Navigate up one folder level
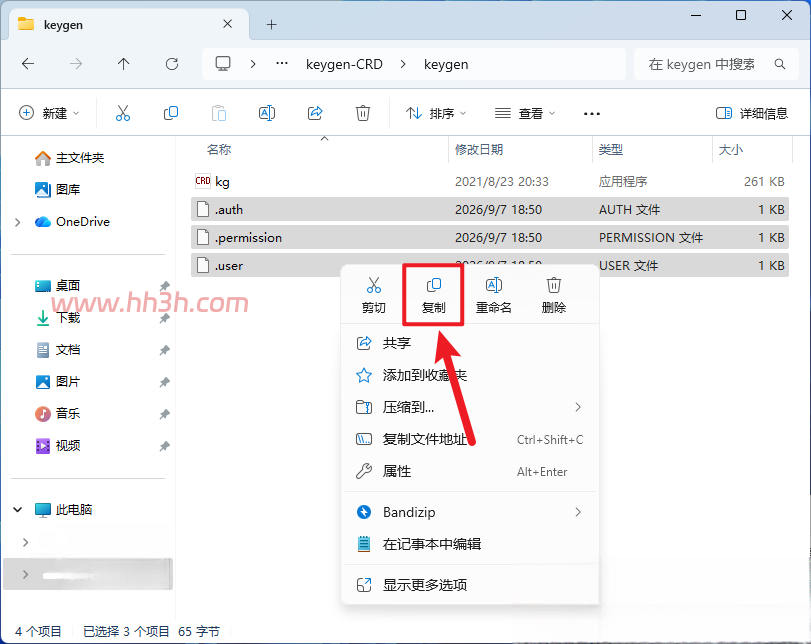 (x=123, y=64)
